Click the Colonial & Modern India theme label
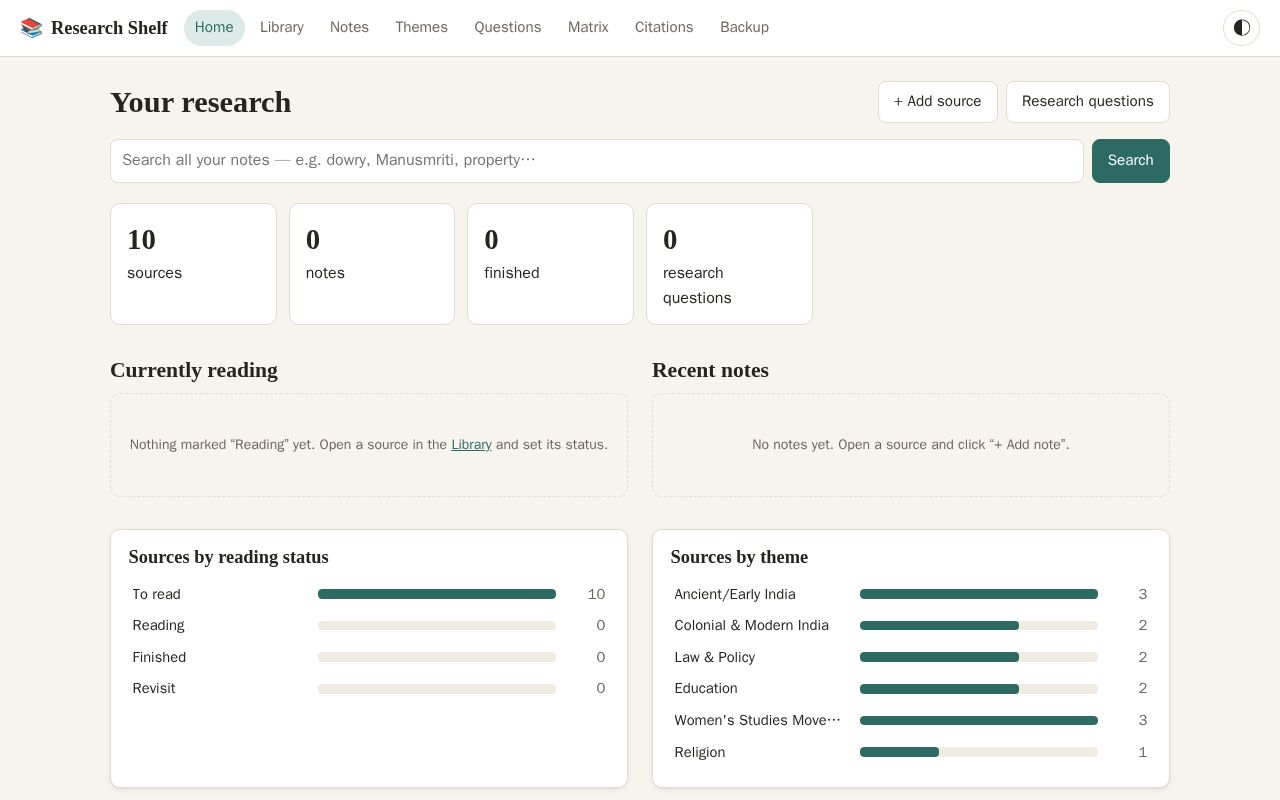The image size is (1280, 800). click(x=751, y=626)
